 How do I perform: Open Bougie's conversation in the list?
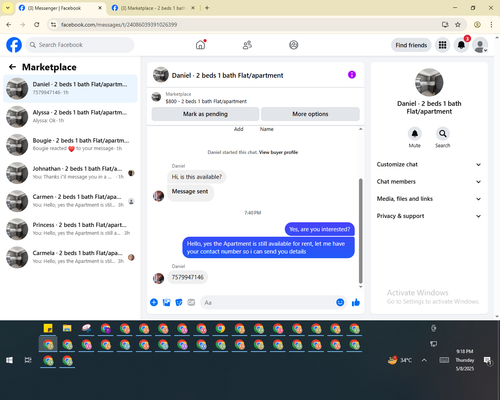(x=70, y=145)
